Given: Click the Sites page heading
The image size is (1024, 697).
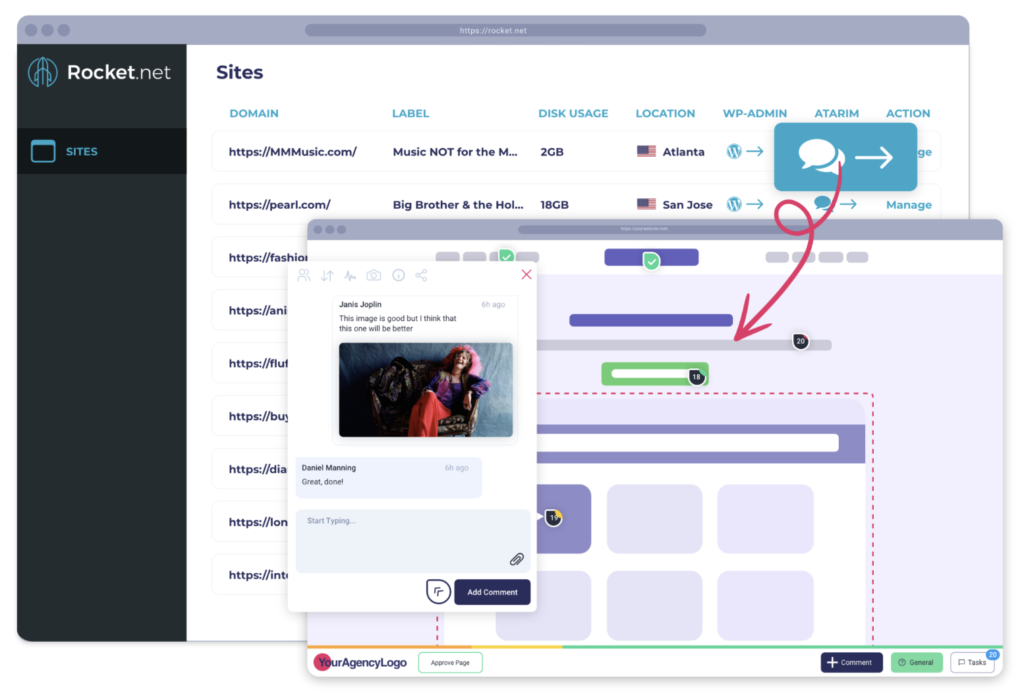Looking at the screenshot, I should [240, 72].
